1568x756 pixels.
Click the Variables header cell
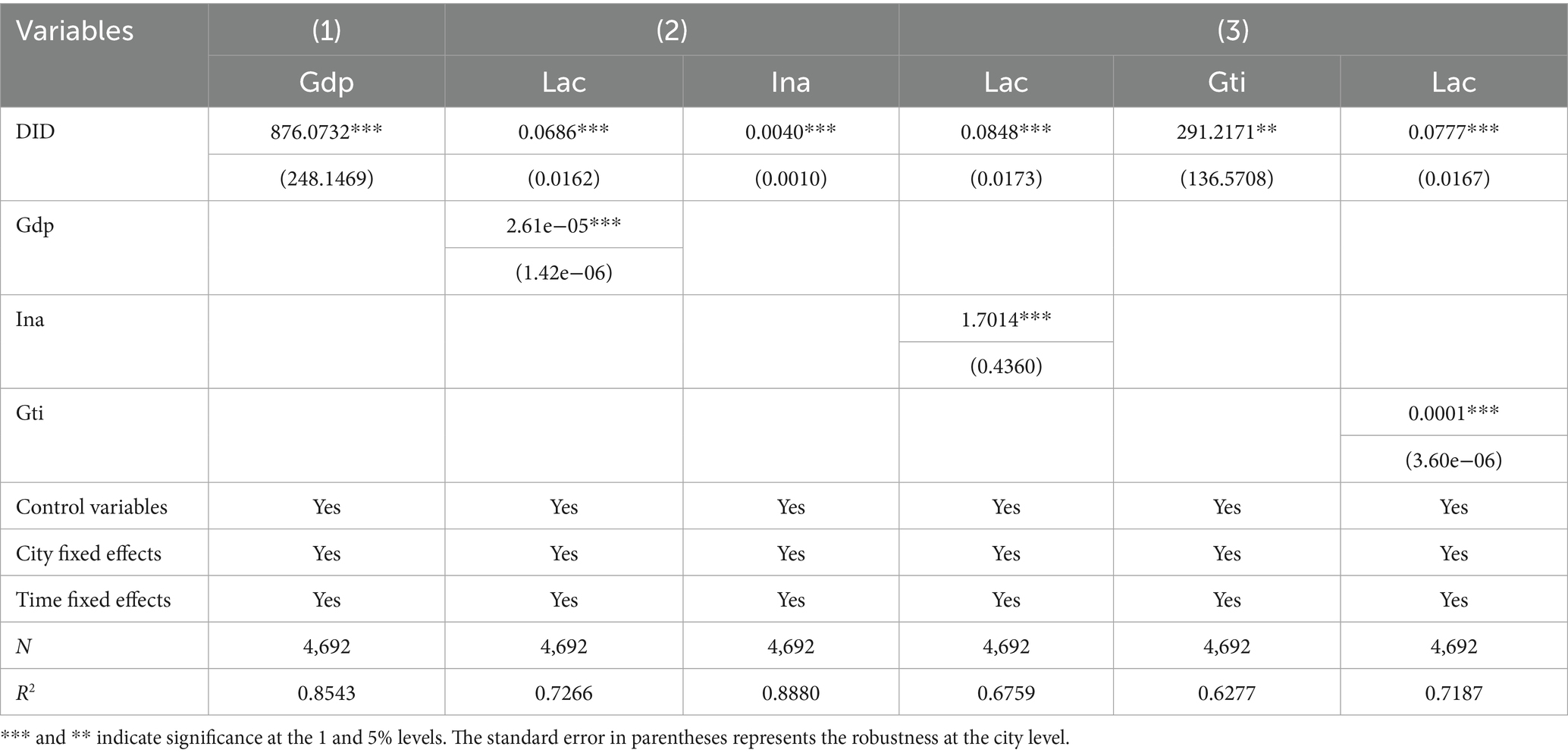point(74,31)
